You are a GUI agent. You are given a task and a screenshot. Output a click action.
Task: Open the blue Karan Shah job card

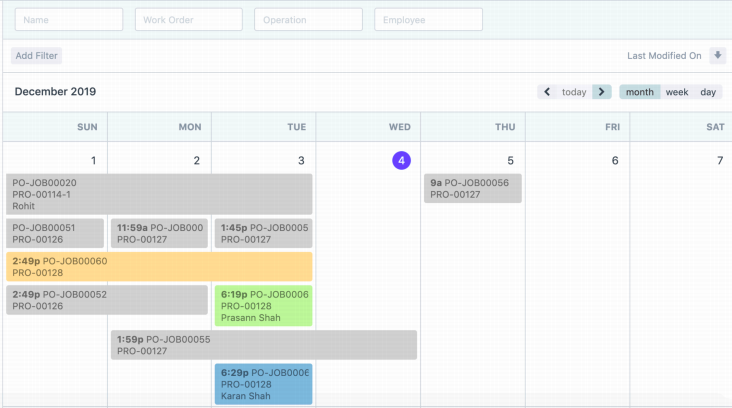tap(263, 384)
